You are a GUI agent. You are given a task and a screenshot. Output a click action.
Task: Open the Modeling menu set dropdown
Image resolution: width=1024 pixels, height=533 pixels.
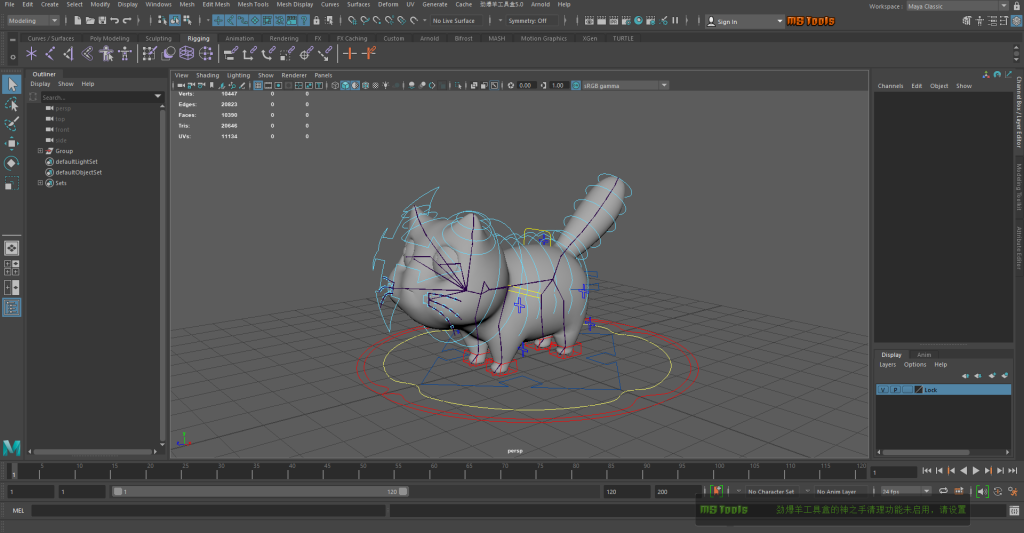pyautogui.click(x=33, y=21)
